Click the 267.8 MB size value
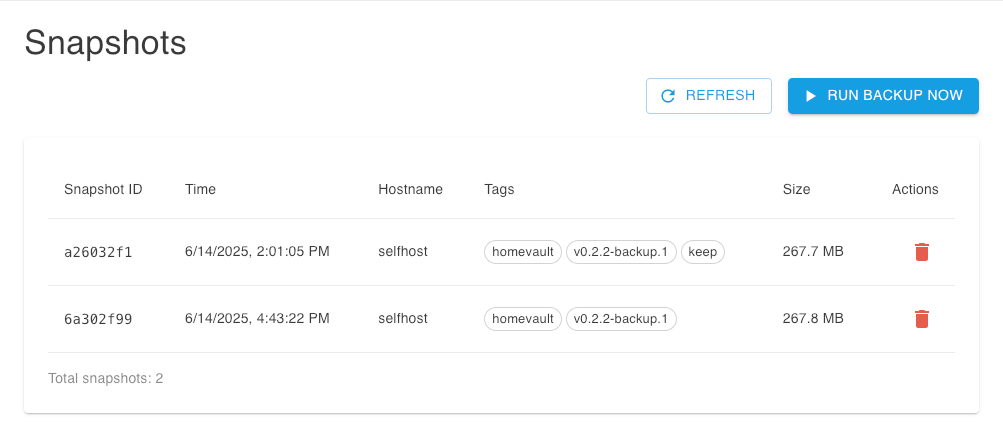The image size is (1003, 437). (813, 318)
